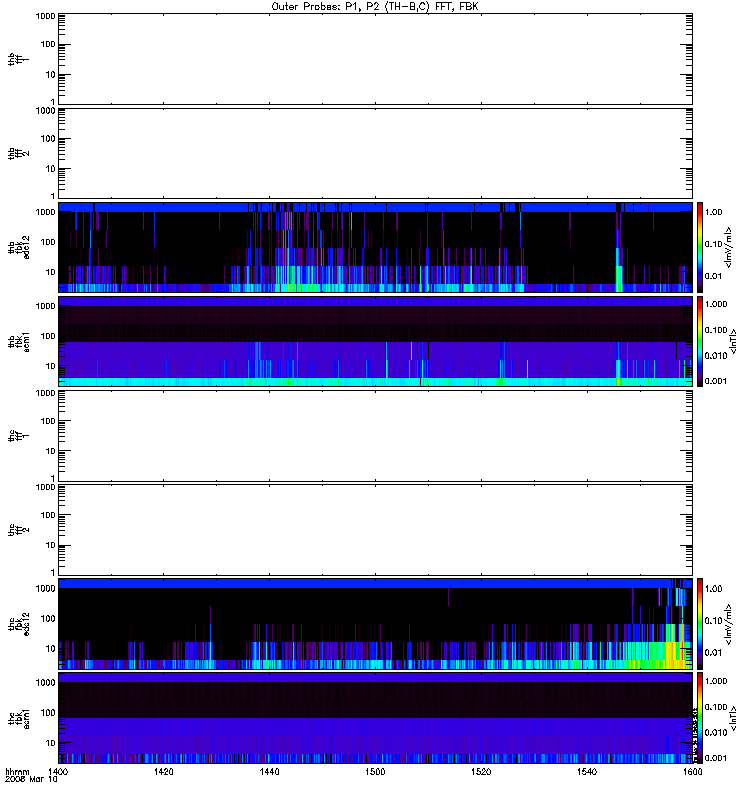The image size is (750, 800).
Task: Click the '2008 Mar 10' date label
Action: coord(31,780)
